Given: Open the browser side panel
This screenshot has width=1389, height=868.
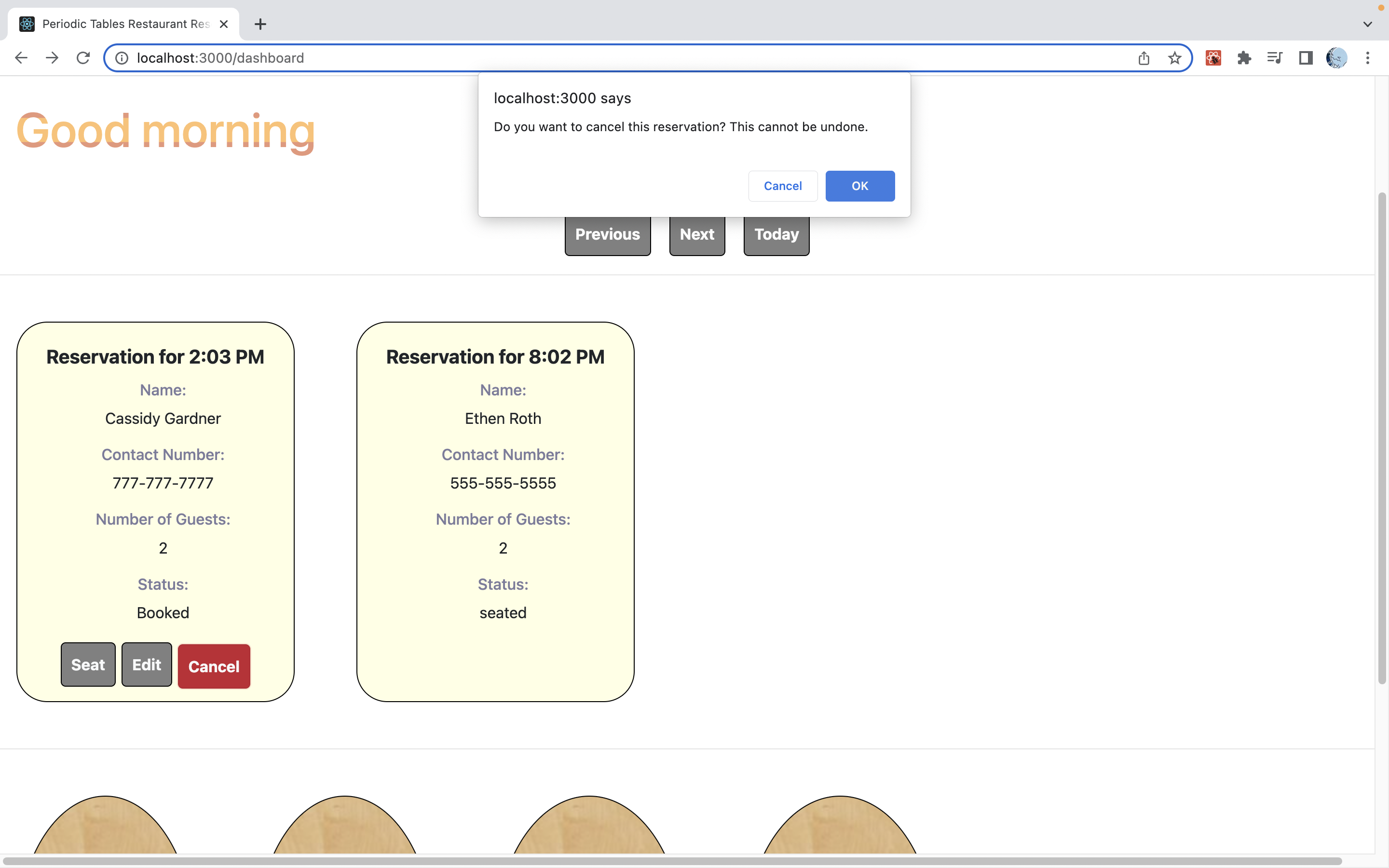Looking at the screenshot, I should (x=1305, y=57).
